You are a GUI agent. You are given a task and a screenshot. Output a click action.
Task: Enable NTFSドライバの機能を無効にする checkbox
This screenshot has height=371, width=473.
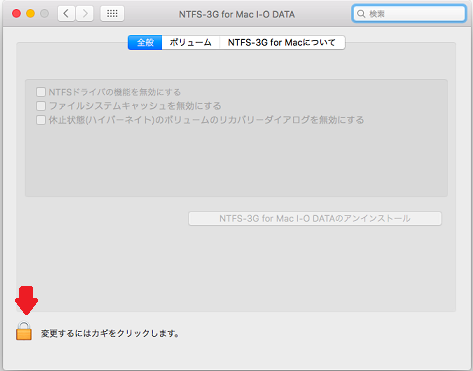click(x=41, y=92)
